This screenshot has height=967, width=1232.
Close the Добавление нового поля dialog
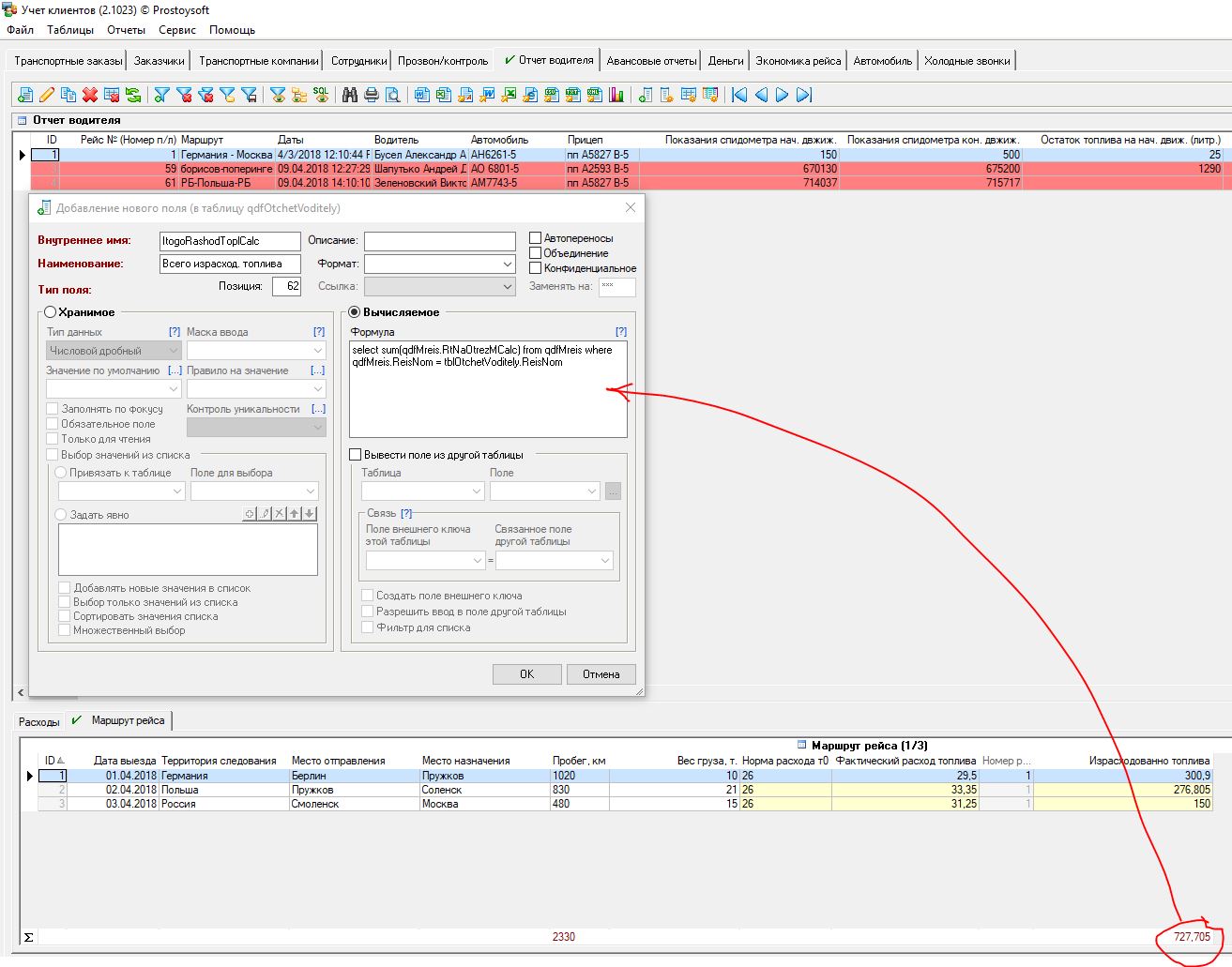[x=631, y=207]
